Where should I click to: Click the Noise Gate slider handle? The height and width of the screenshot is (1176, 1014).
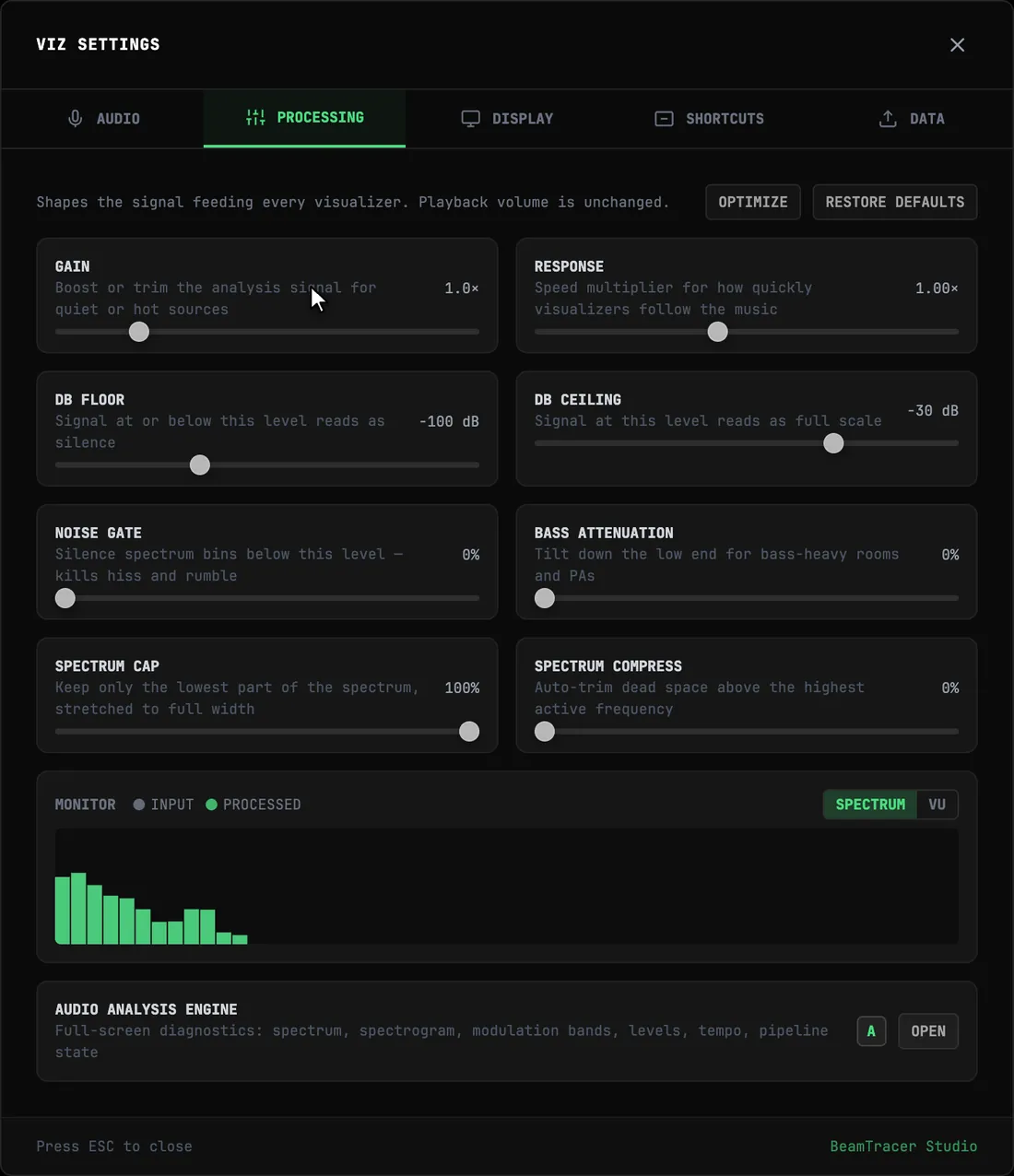pyautogui.click(x=65, y=598)
